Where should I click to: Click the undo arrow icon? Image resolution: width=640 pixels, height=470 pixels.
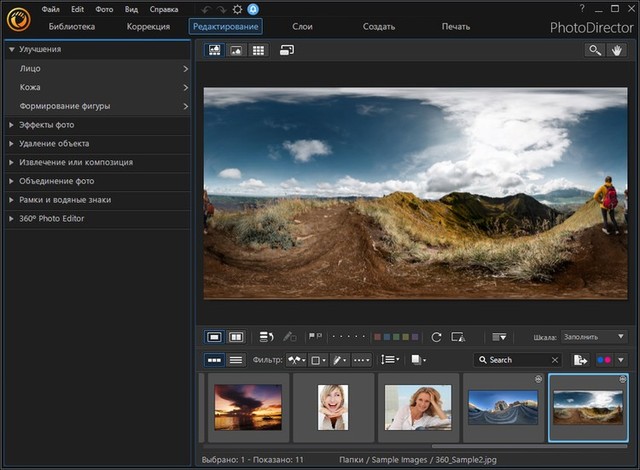206,9
